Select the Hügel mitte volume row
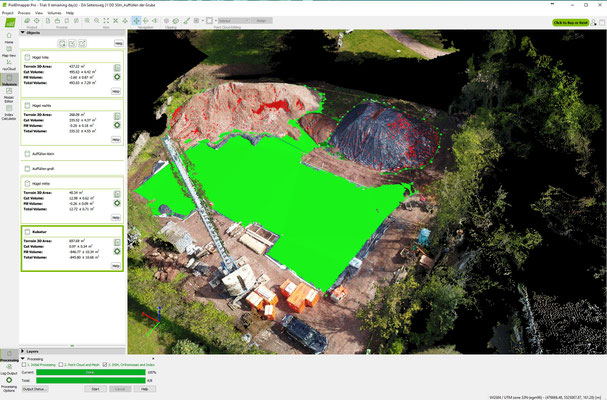This screenshot has width=607, height=400. 72,183
